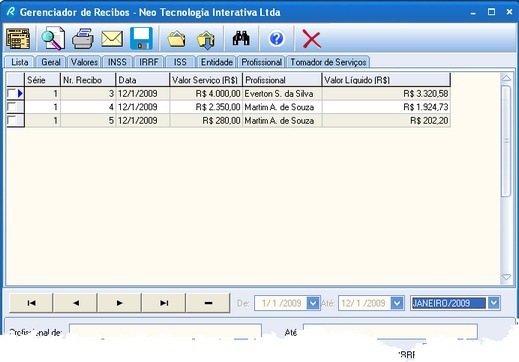The image size is (519, 362).
Task: Click the scroll up arrow of list
Action: 506,78
